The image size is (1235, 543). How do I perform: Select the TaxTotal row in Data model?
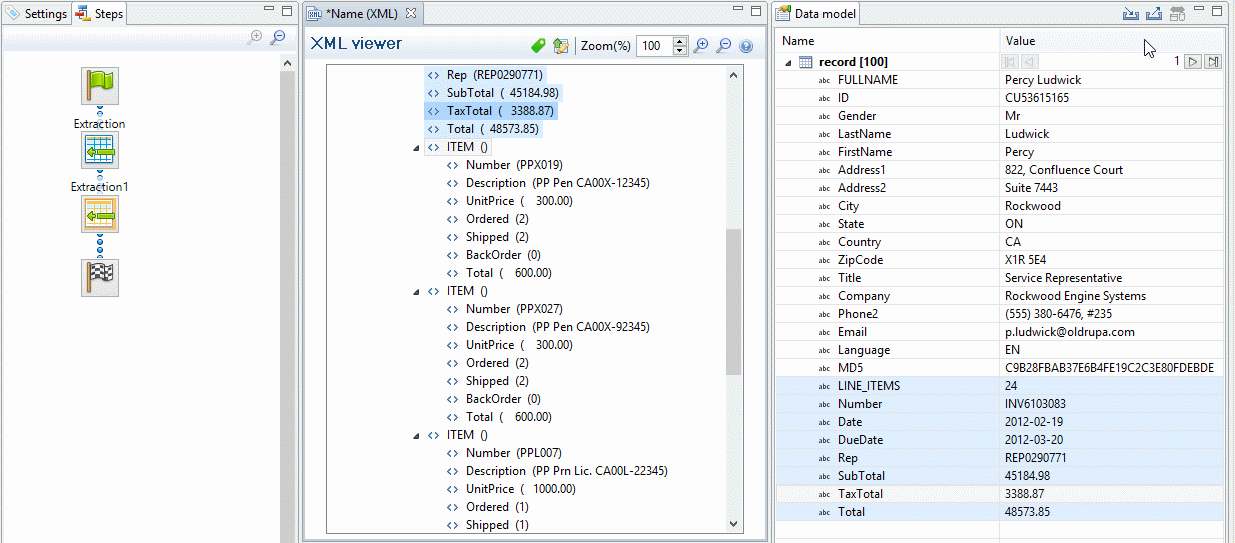click(x=860, y=494)
